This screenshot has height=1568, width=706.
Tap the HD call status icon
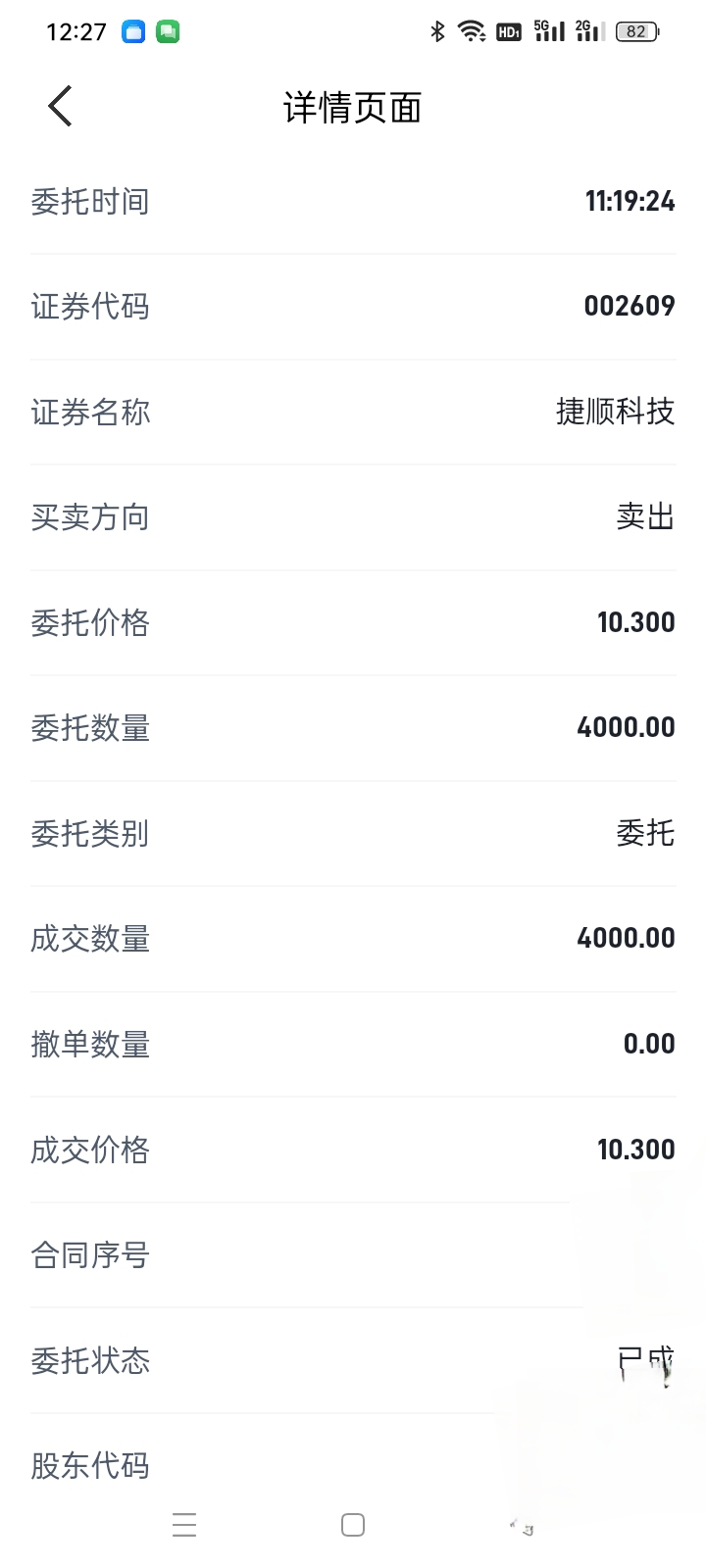(508, 31)
